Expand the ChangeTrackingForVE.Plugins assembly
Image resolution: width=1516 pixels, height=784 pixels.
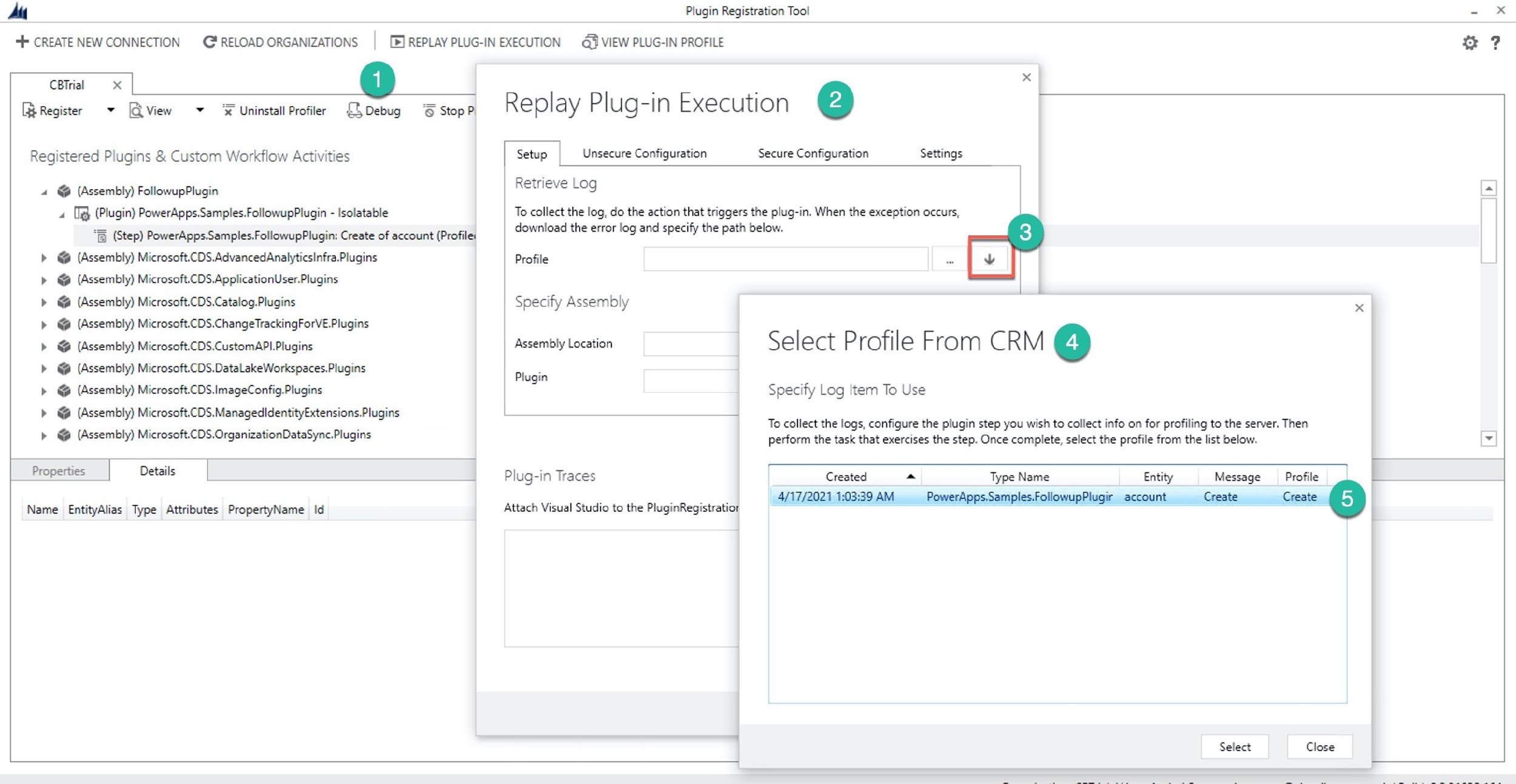click(44, 324)
